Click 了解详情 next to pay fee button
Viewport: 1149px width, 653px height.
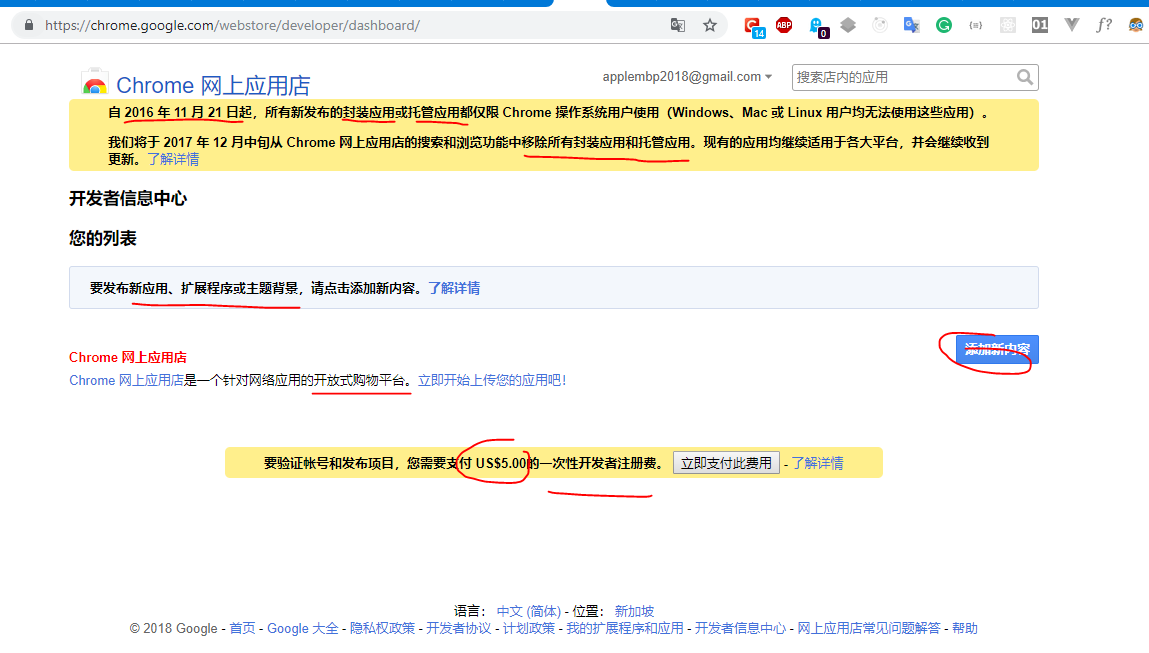click(817, 463)
